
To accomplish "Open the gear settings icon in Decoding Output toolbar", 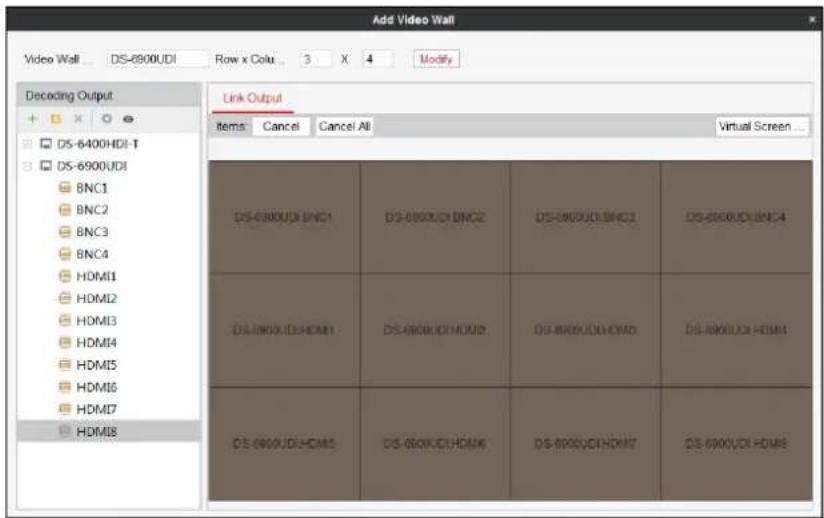I will (107, 119).
